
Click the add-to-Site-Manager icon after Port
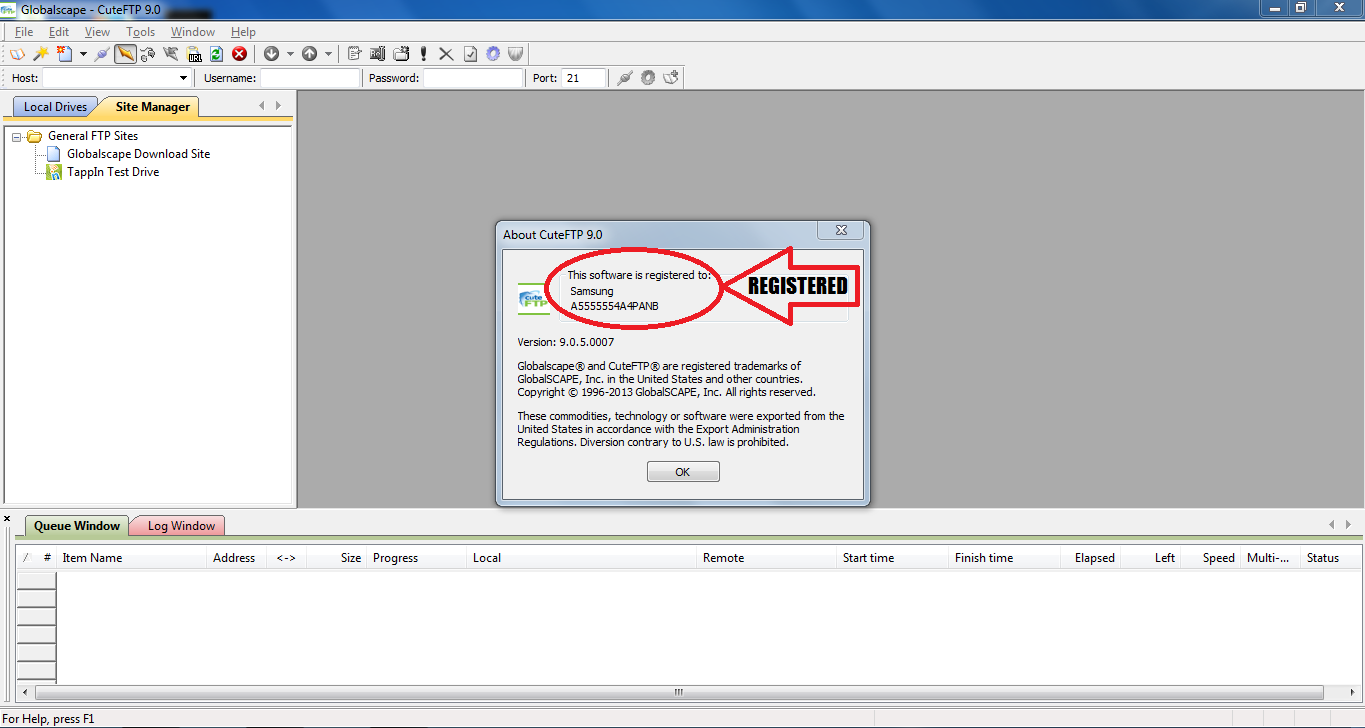click(x=671, y=78)
